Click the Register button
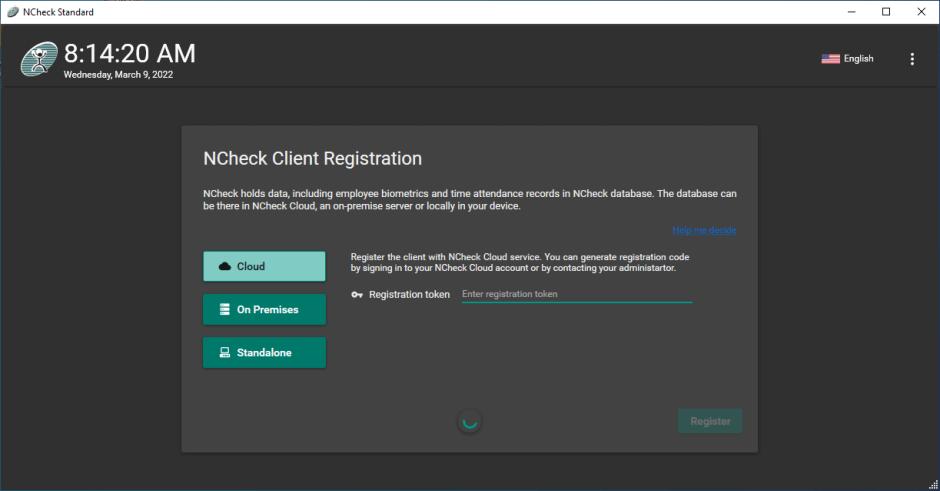 (710, 421)
